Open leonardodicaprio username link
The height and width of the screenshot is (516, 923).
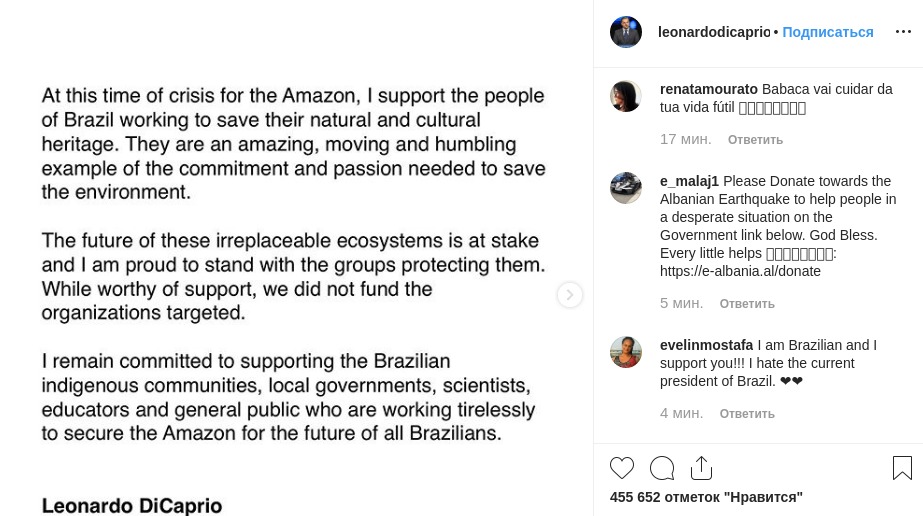click(x=714, y=32)
